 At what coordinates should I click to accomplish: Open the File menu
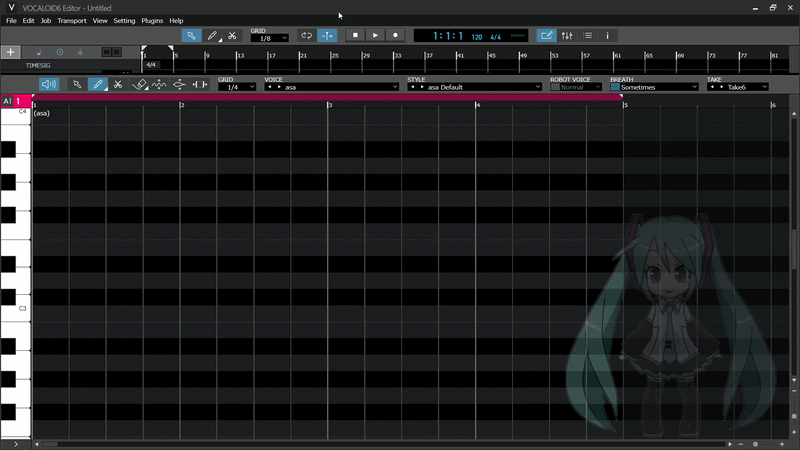11,21
